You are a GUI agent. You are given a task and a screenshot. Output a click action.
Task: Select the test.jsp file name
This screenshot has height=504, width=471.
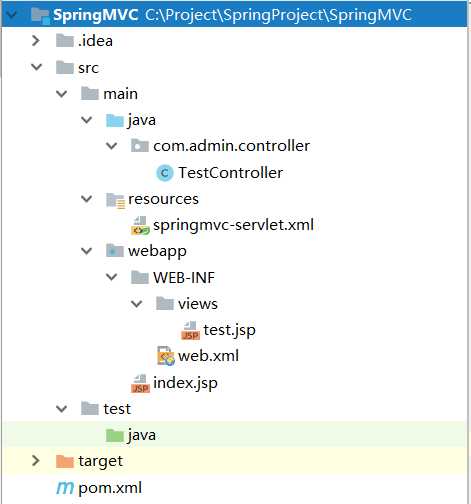[x=230, y=330]
